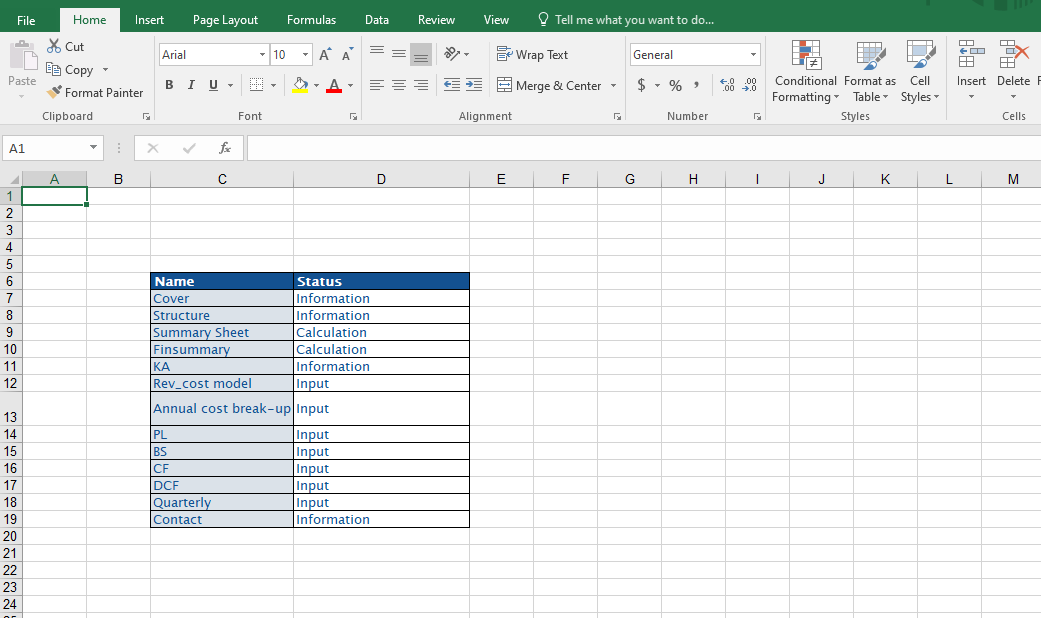Open underline style dropdown arrow
The image size is (1041, 618).
coord(230,85)
